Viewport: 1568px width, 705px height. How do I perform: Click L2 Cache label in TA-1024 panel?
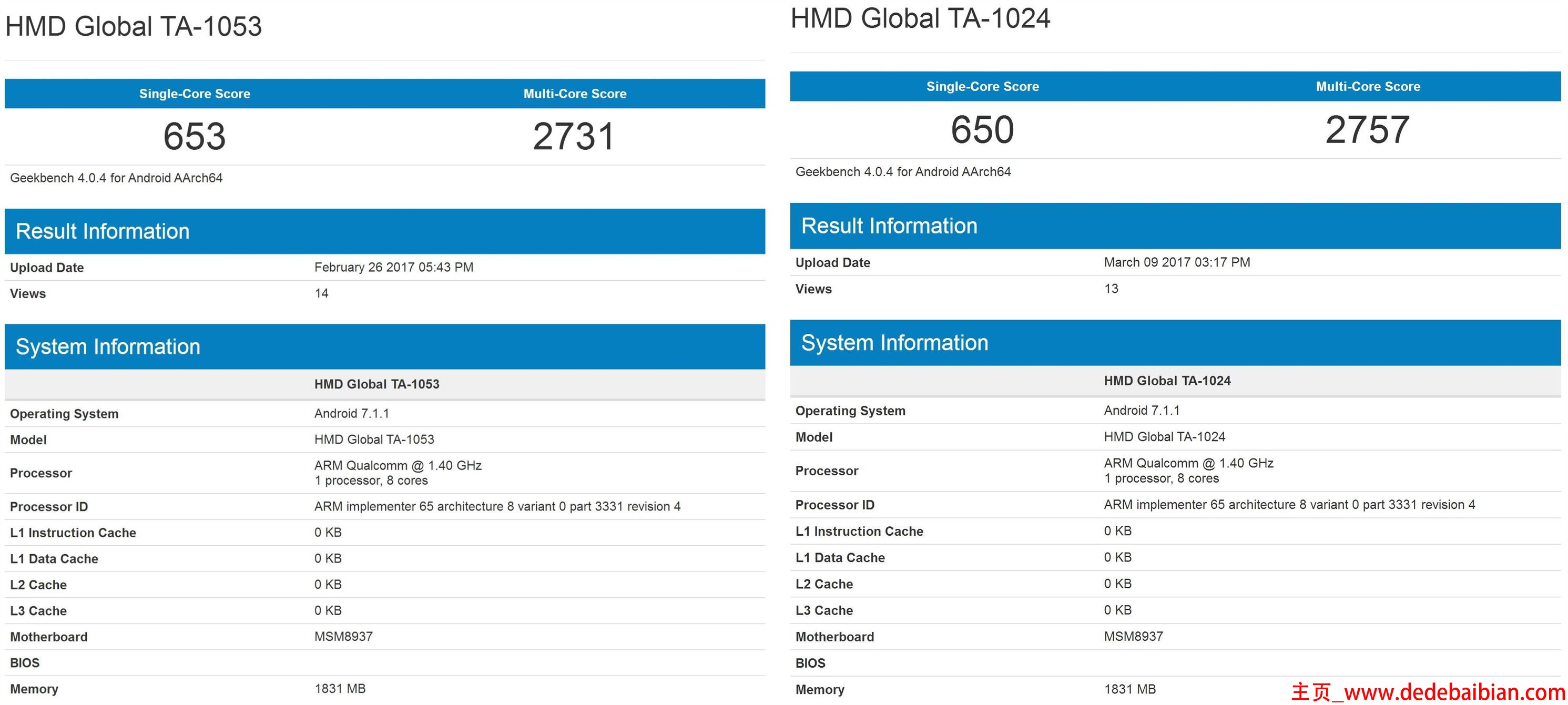pos(824,584)
